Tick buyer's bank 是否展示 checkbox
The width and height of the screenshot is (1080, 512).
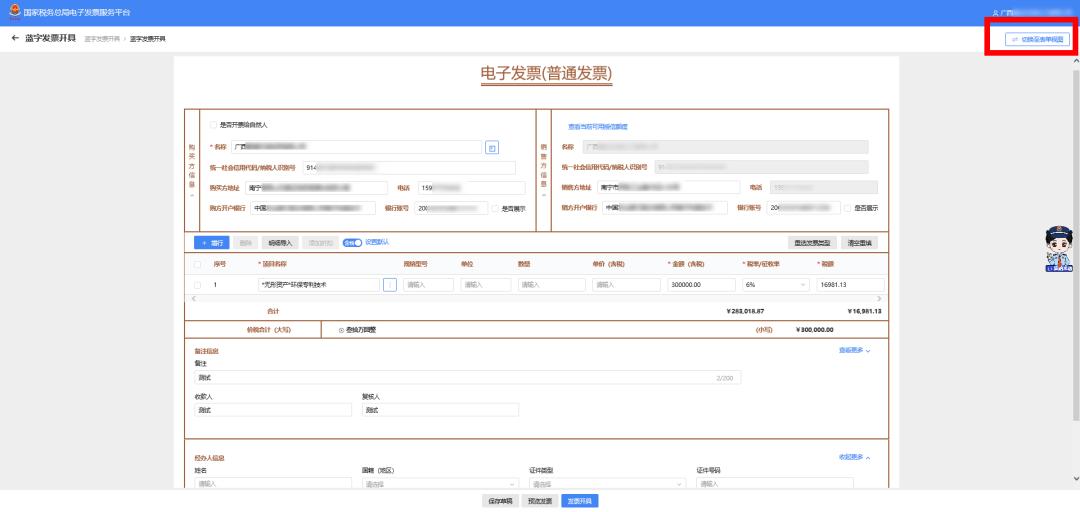(495, 208)
